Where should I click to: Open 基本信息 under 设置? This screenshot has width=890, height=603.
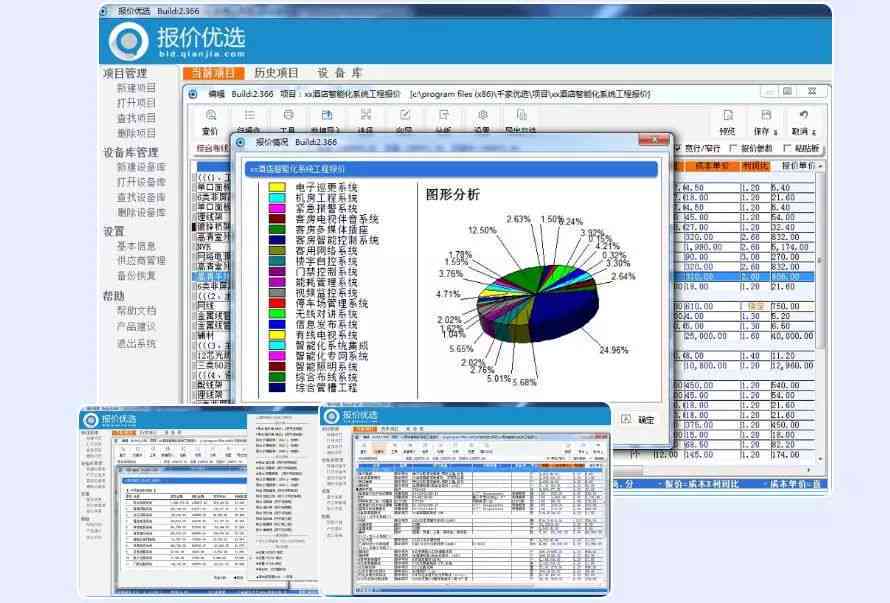[x=136, y=246]
